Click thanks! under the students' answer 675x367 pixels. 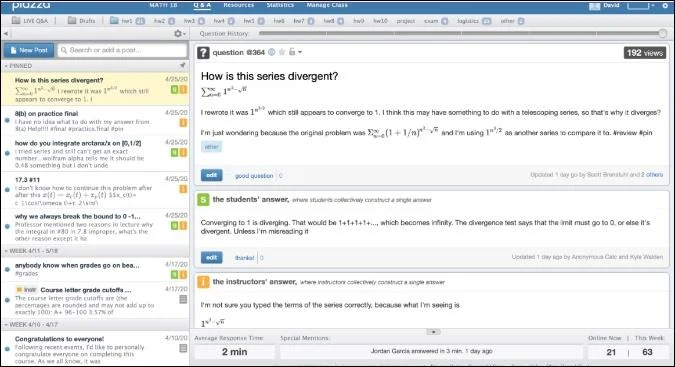click(x=245, y=258)
